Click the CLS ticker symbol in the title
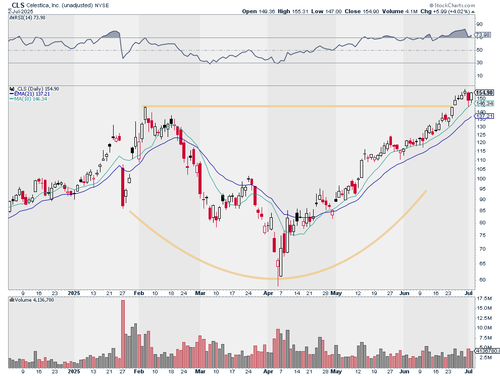Viewport: 500px width, 376px height. (x=18, y=5)
